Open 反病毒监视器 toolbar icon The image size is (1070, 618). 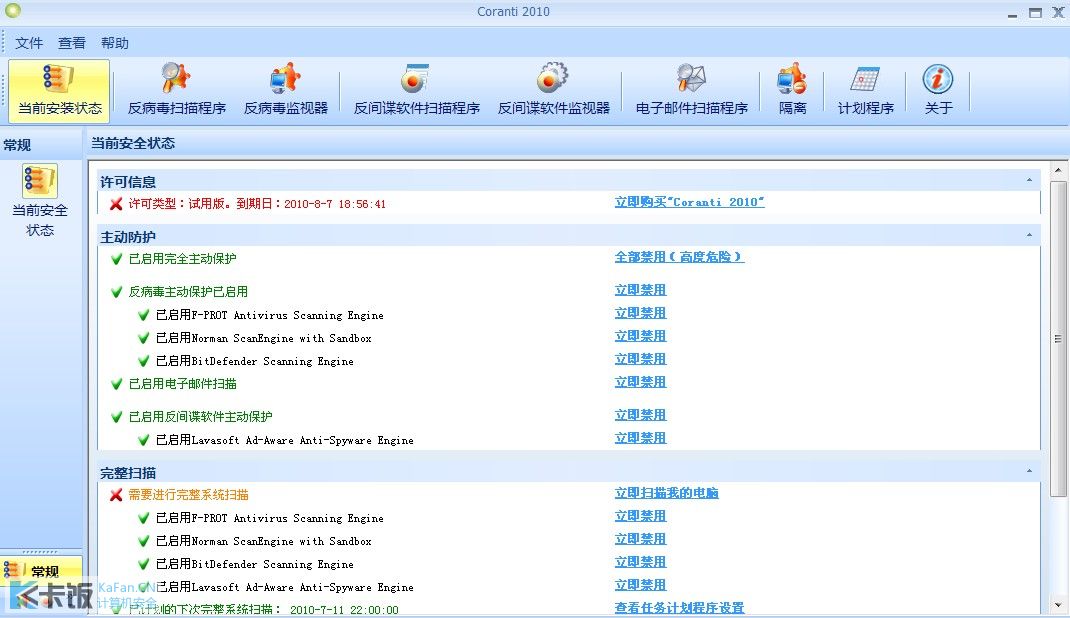[x=286, y=91]
